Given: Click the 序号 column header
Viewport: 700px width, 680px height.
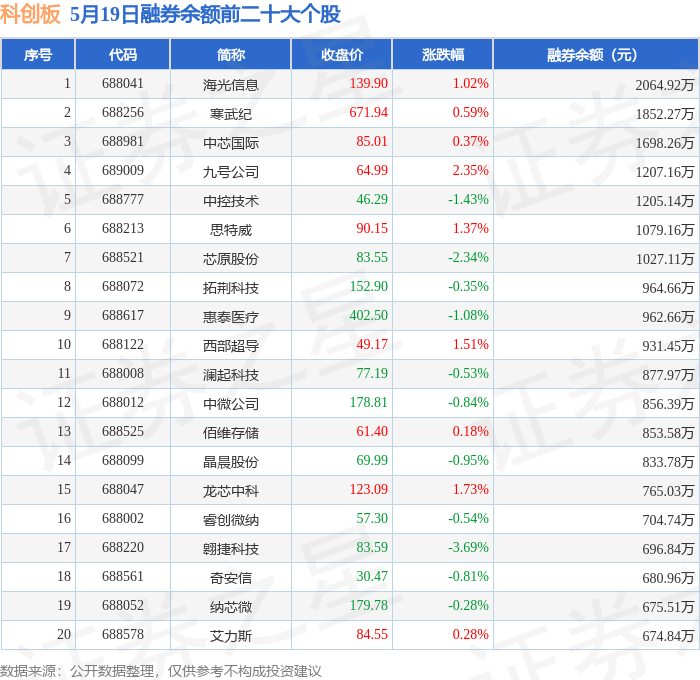Looking at the screenshot, I should 38,54.
